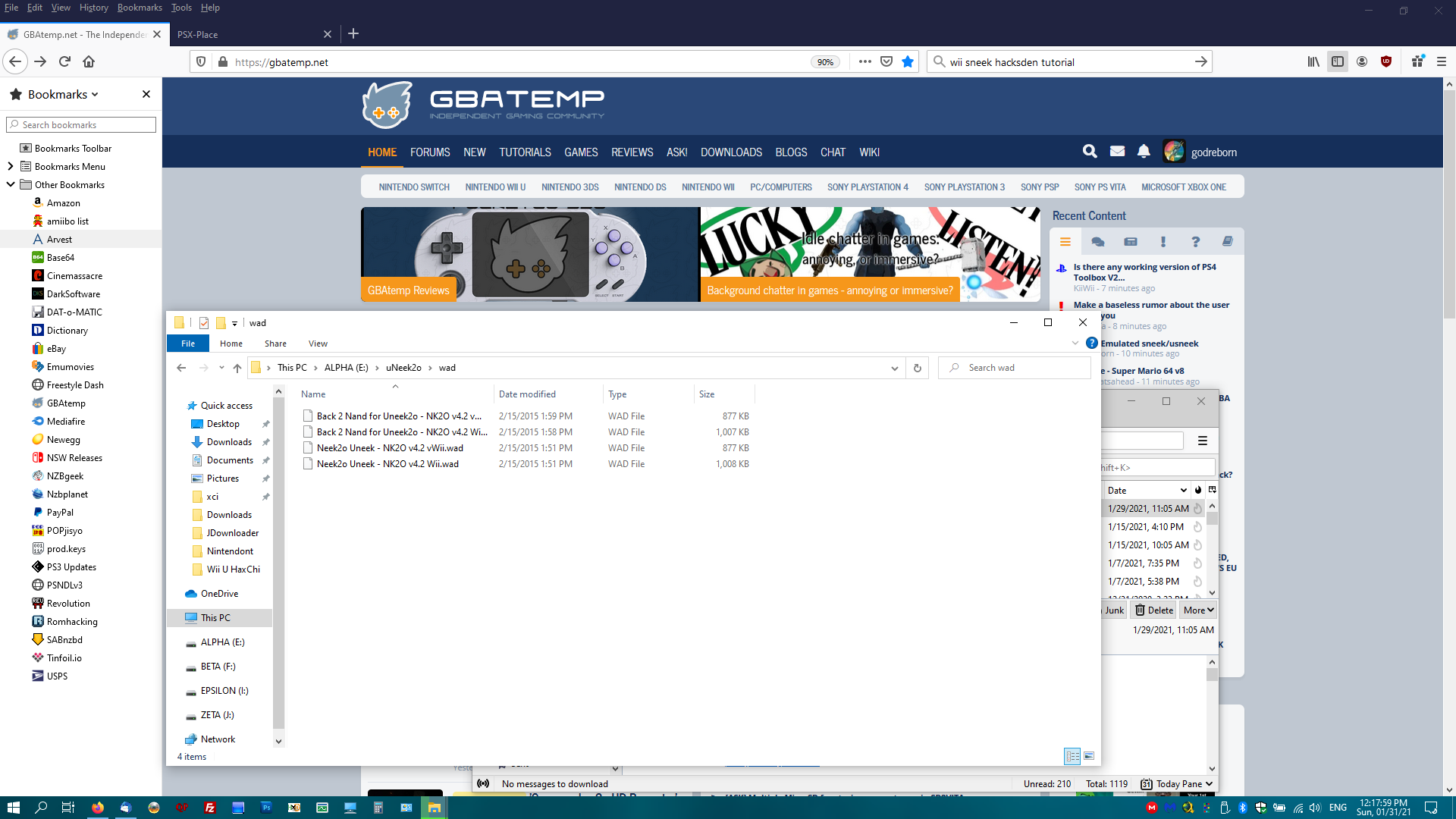Collapse the Other Bookmarks folder
Viewport: 1456px width, 819px height.
pos(10,184)
